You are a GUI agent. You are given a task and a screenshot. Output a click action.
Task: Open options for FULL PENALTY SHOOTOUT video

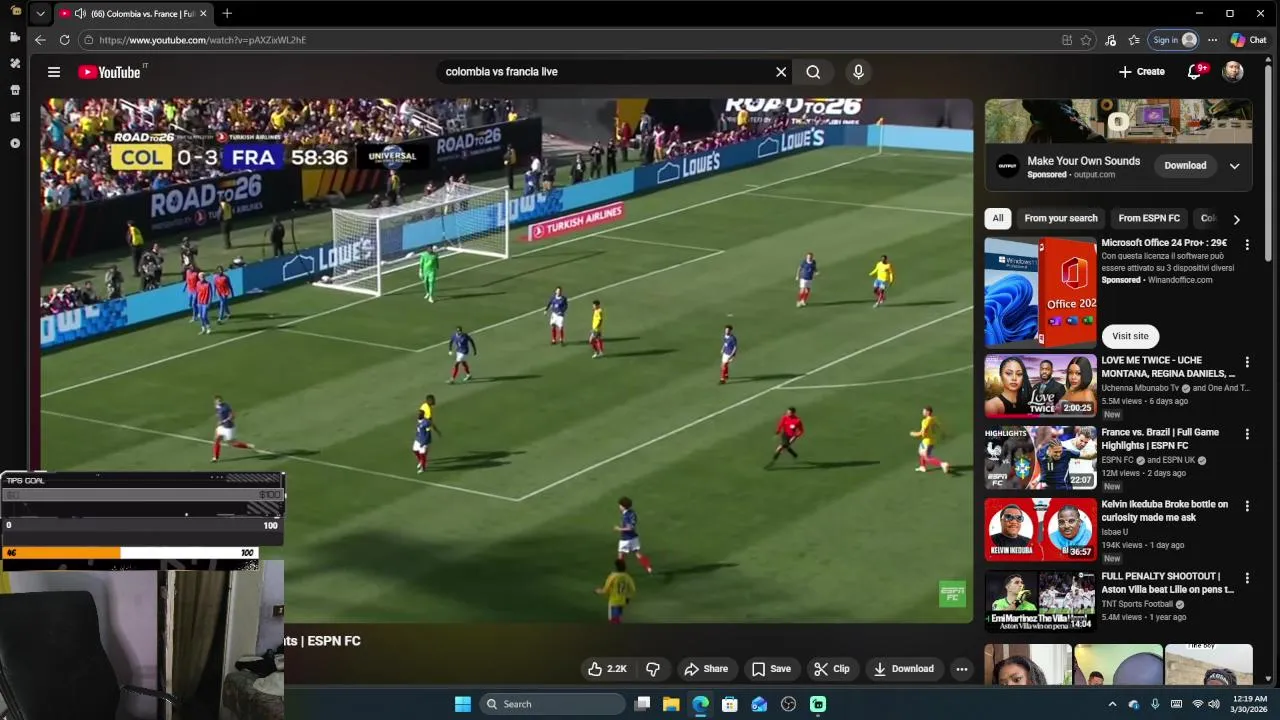click(x=1246, y=578)
